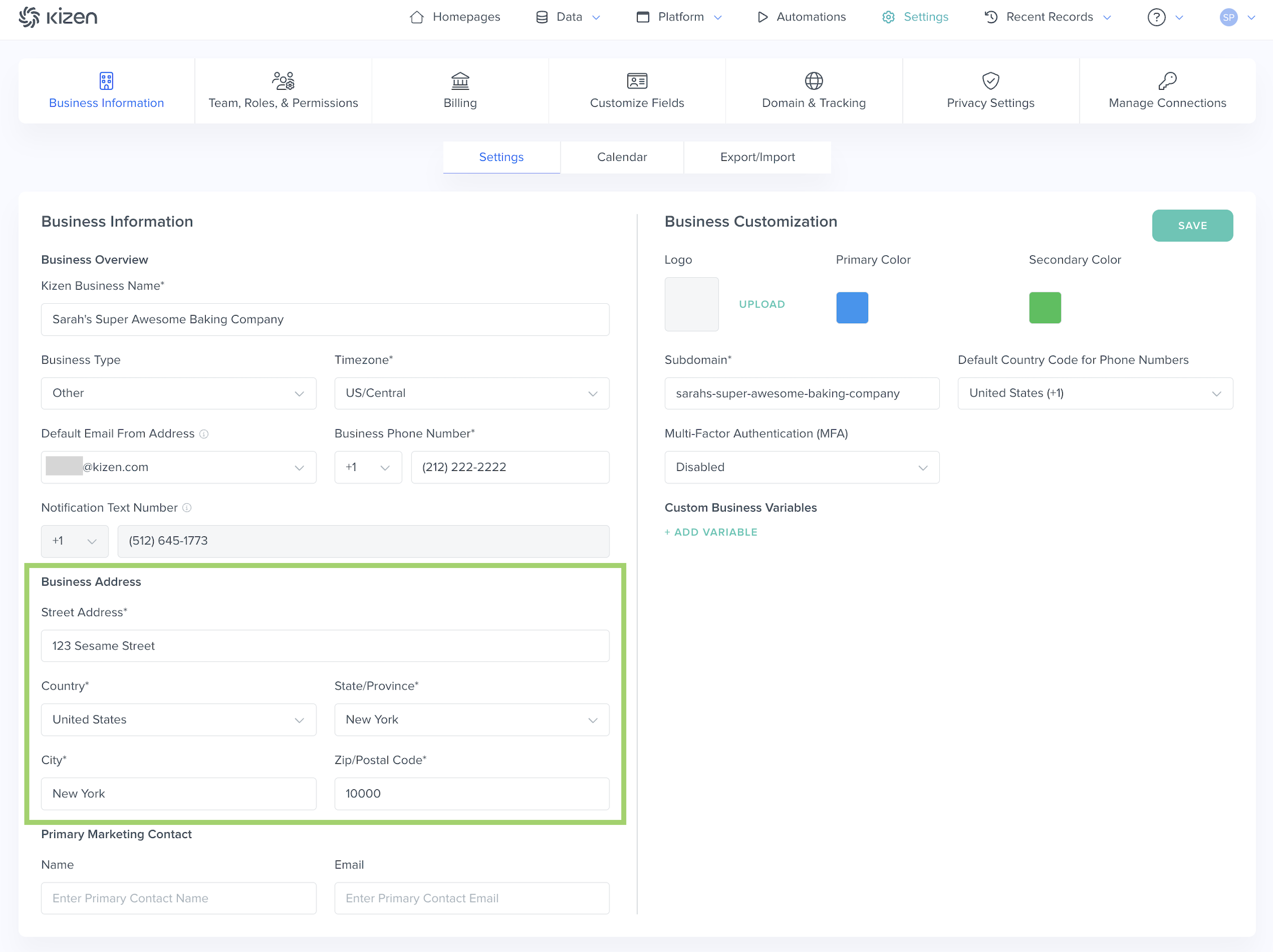Open the Export/Import tab
Image resolution: width=1273 pixels, height=952 pixels.
click(x=757, y=157)
